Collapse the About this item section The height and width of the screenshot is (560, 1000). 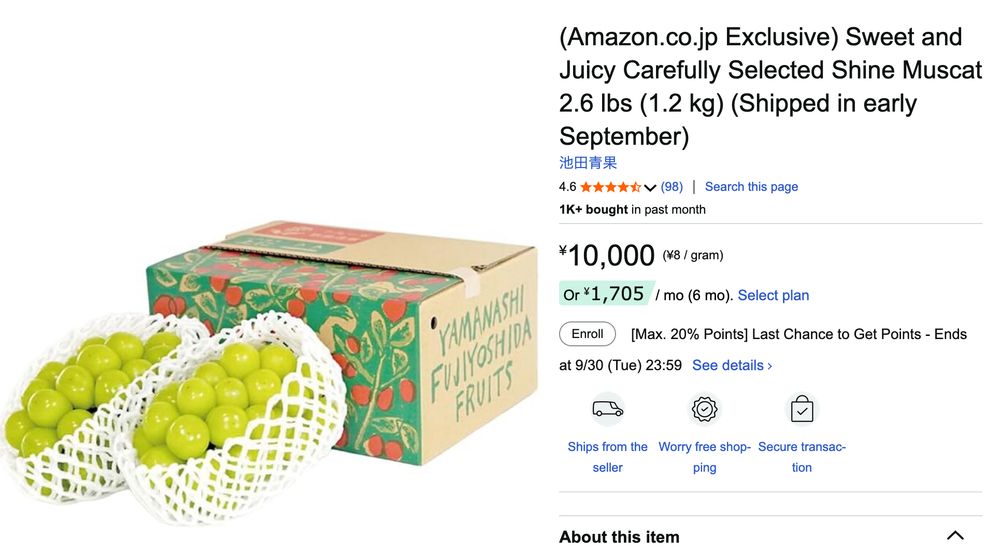tap(955, 536)
